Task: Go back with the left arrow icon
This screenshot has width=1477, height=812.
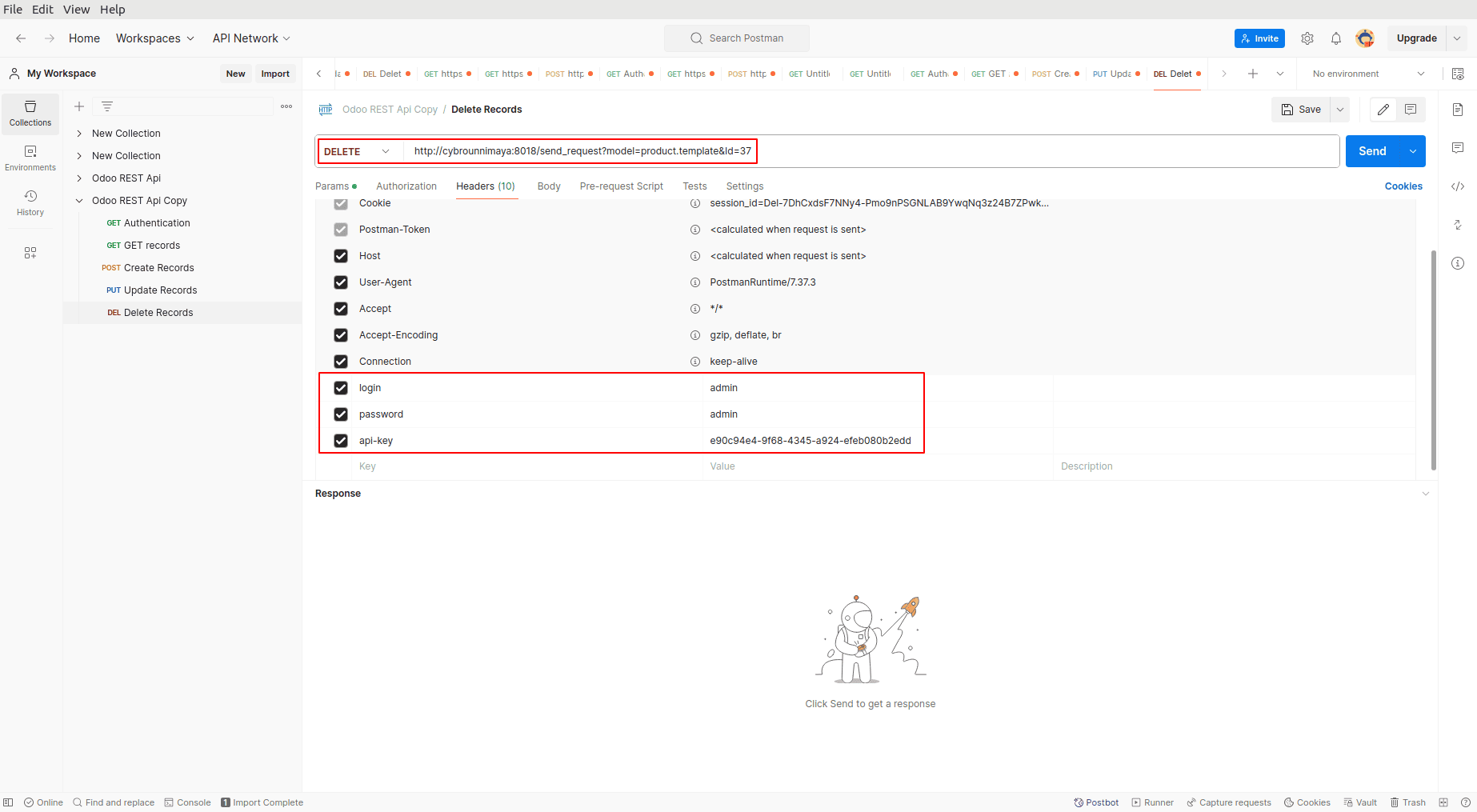Action: (21, 38)
